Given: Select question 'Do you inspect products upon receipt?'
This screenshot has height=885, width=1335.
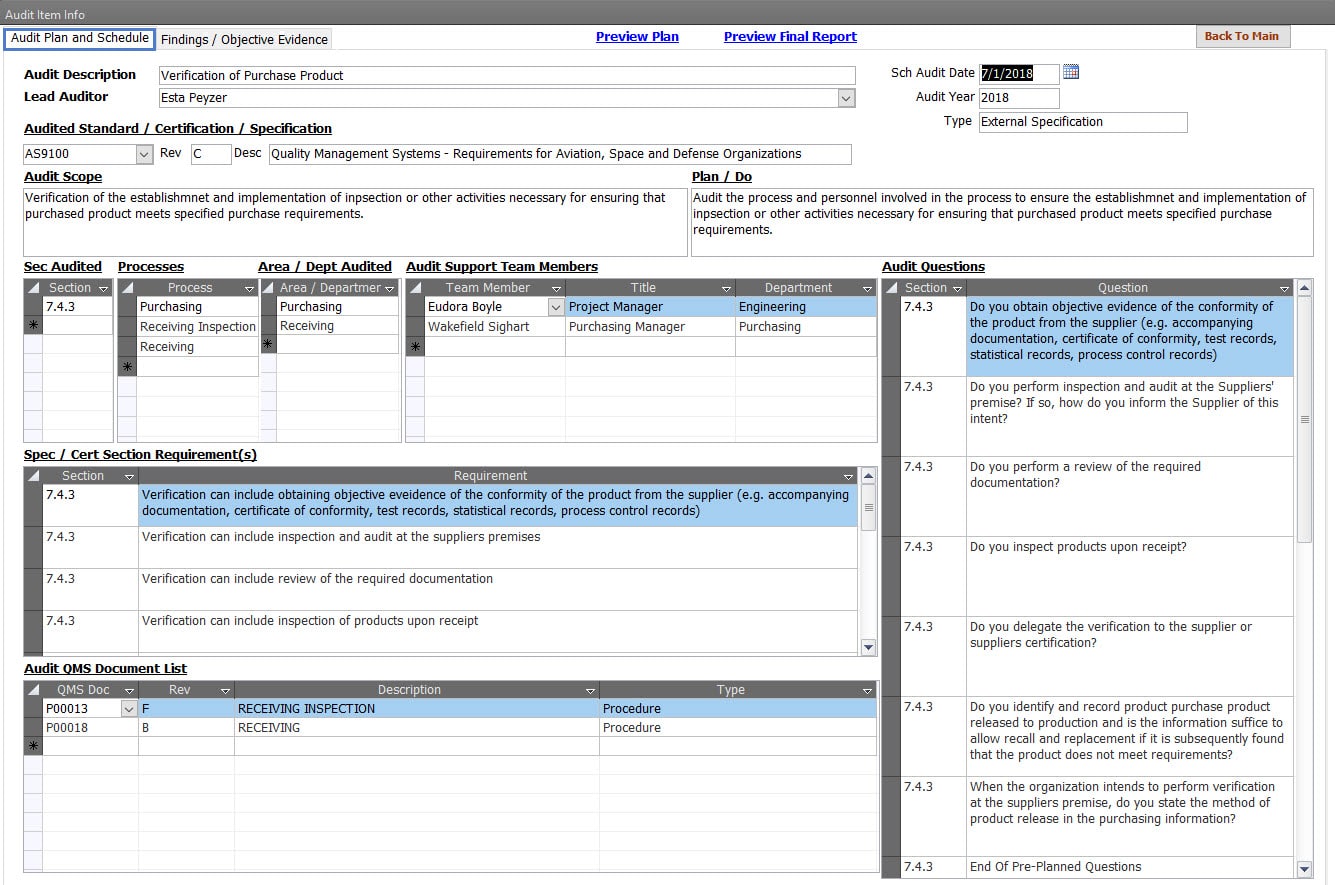Looking at the screenshot, I should coord(1129,576).
